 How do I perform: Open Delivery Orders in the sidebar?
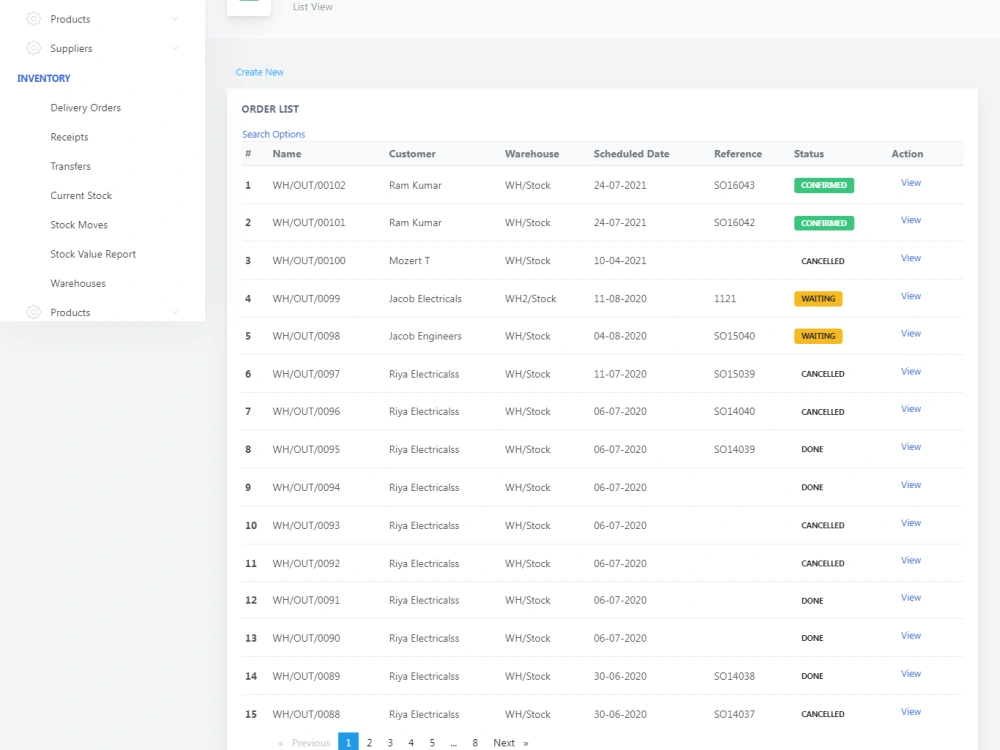coord(85,108)
